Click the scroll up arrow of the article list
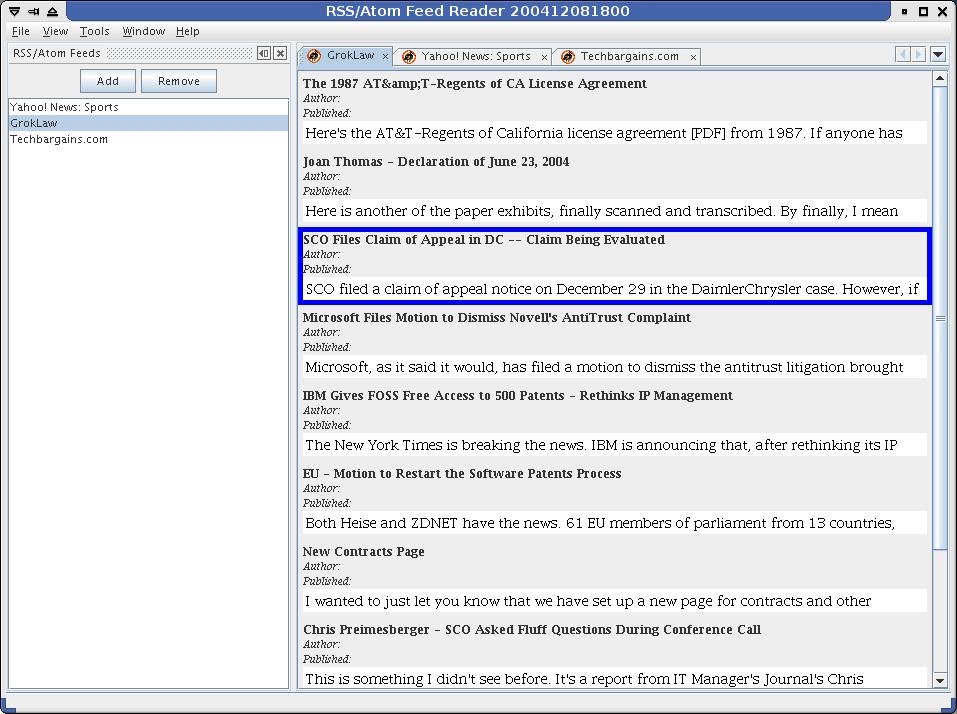957x714 pixels. point(940,79)
